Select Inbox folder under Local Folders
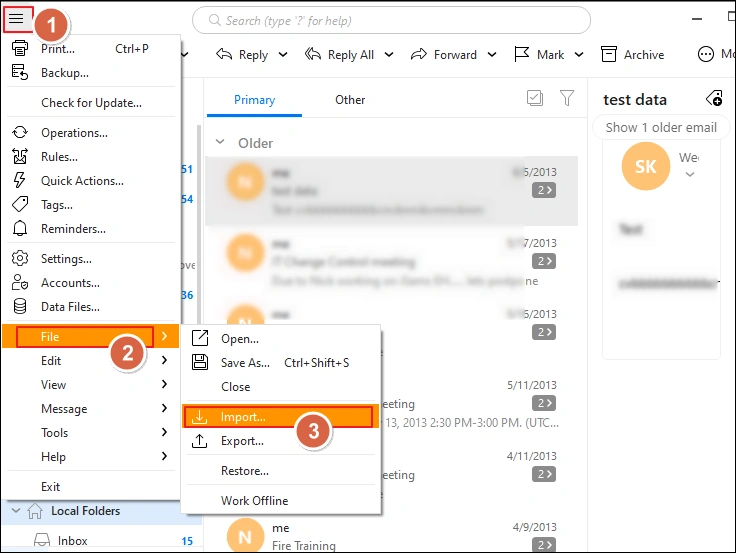The image size is (736, 553). pyautogui.click(x=101, y=540)
